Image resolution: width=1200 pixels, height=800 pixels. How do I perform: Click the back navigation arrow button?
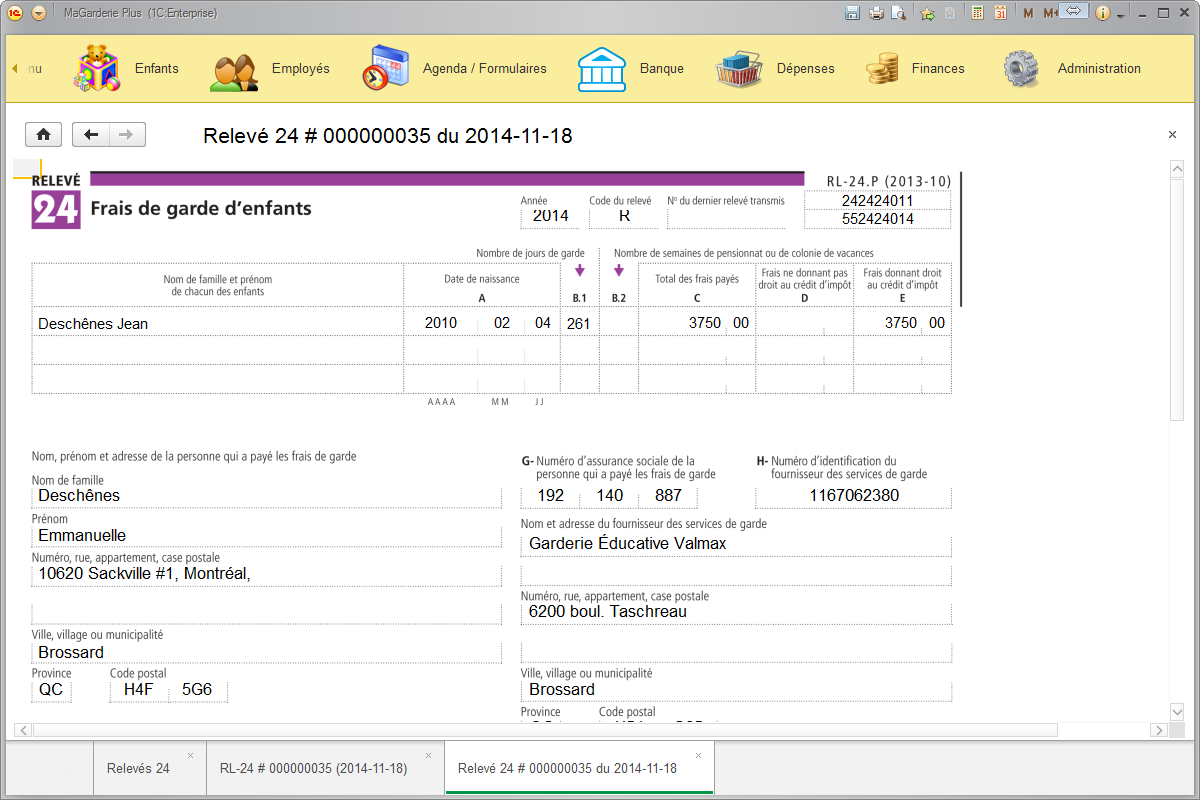(x=89, y=134)
